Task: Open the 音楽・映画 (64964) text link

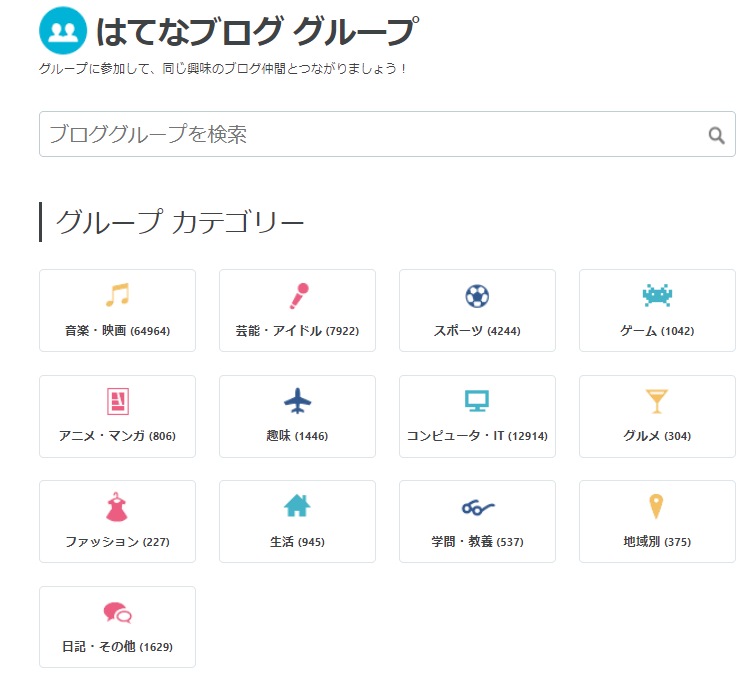Action: 117,331
